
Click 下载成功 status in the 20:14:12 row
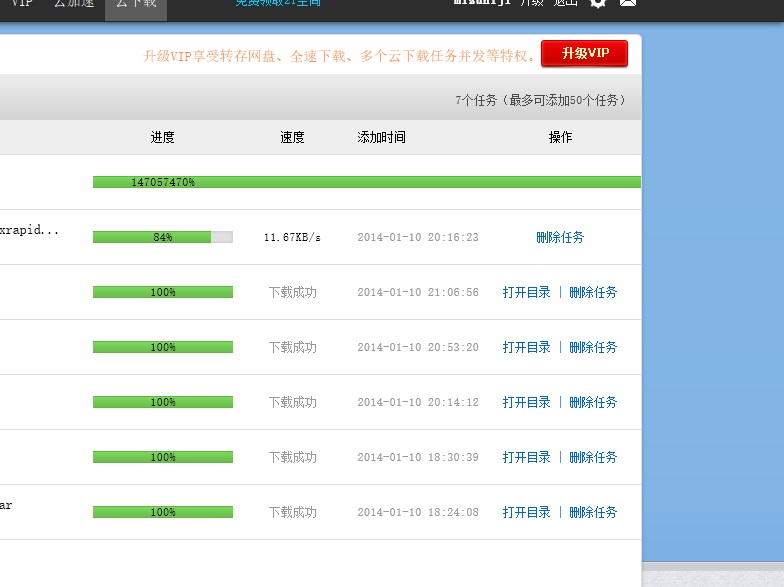point(292,402)
